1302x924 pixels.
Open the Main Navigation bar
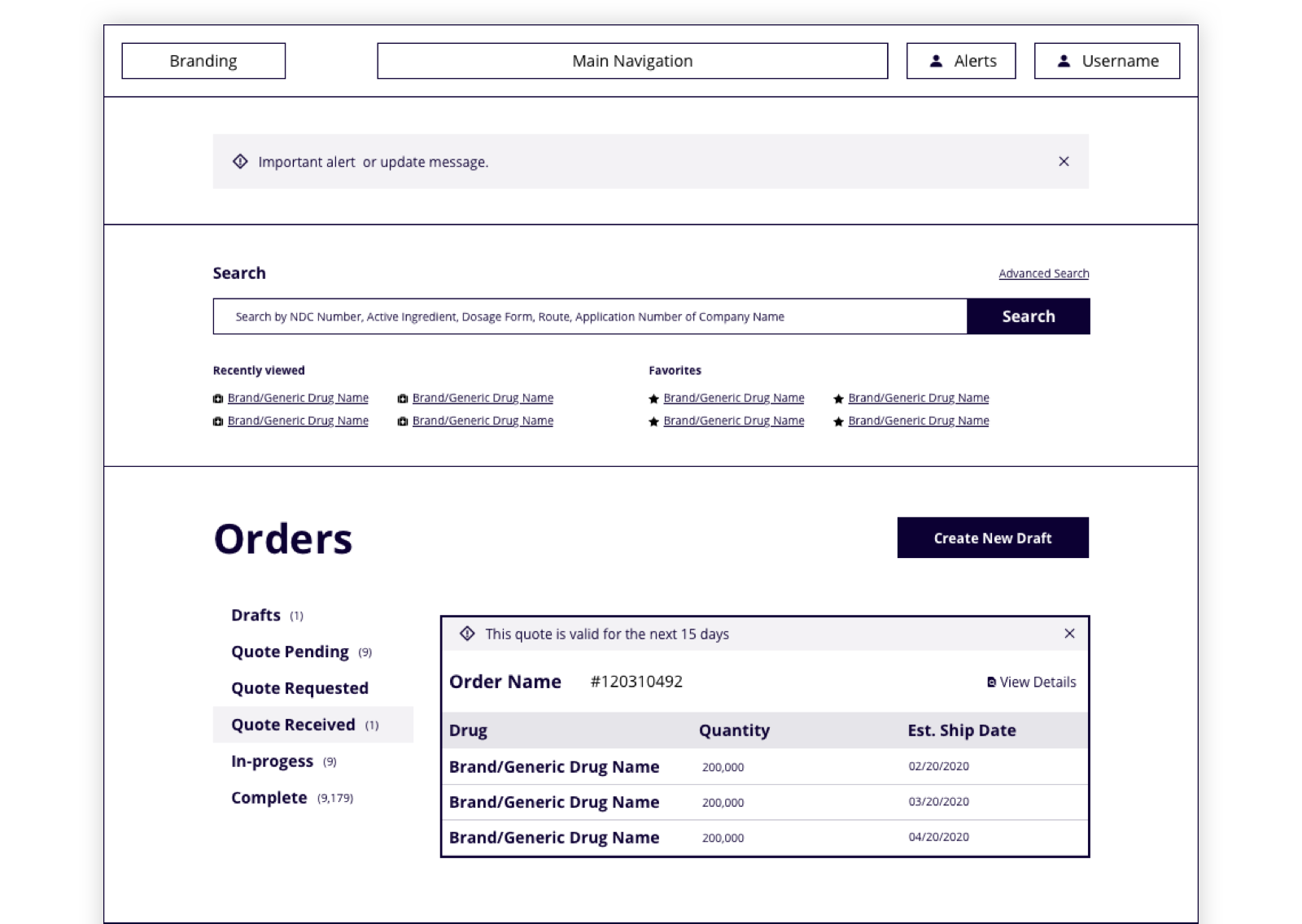coord(631,61)
